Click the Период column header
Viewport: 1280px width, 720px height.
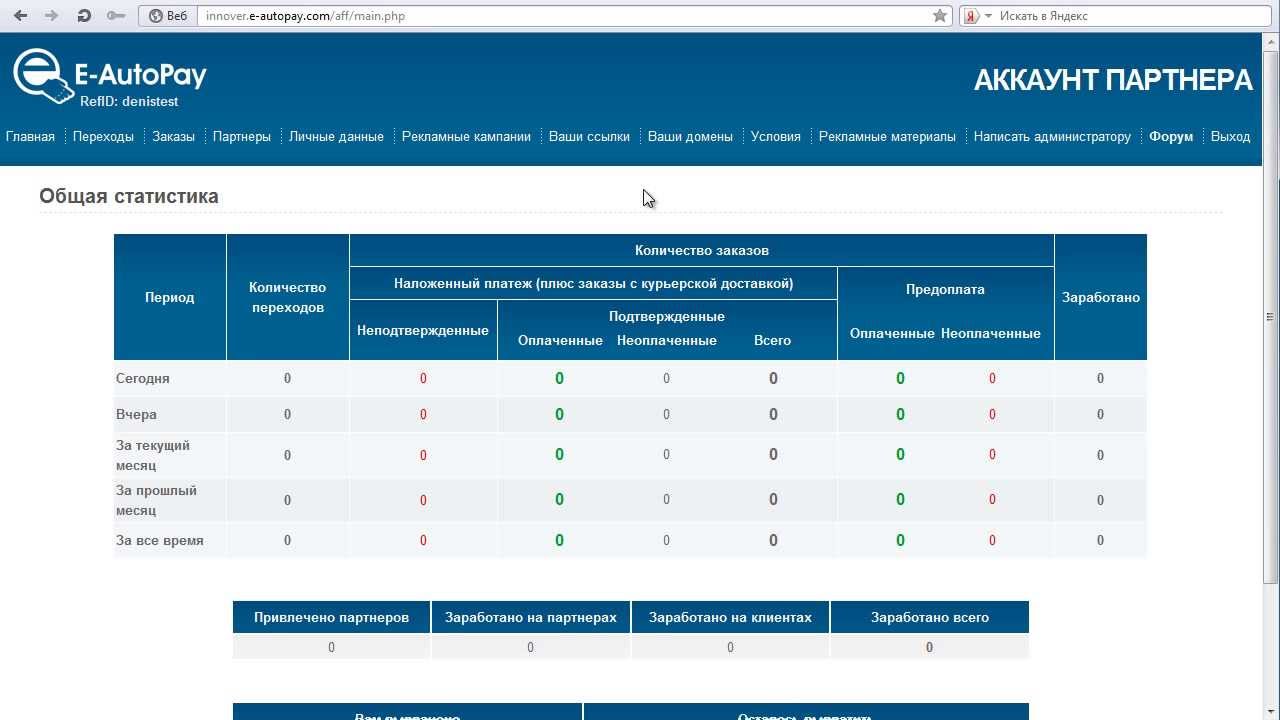(170, 297)
